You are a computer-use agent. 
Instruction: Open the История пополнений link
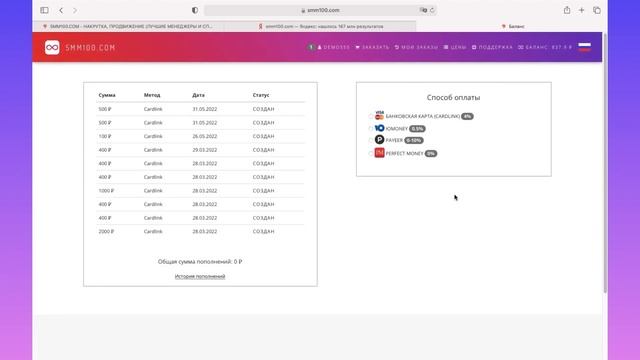tap(200, 276)
